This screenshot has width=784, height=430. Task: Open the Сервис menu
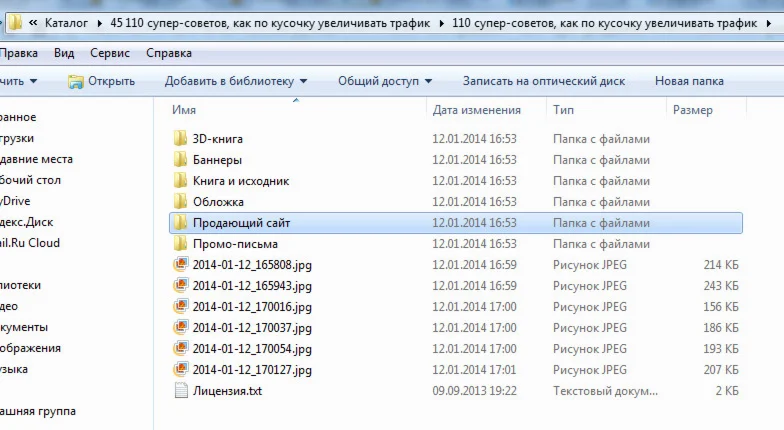(x=110, y=53)
